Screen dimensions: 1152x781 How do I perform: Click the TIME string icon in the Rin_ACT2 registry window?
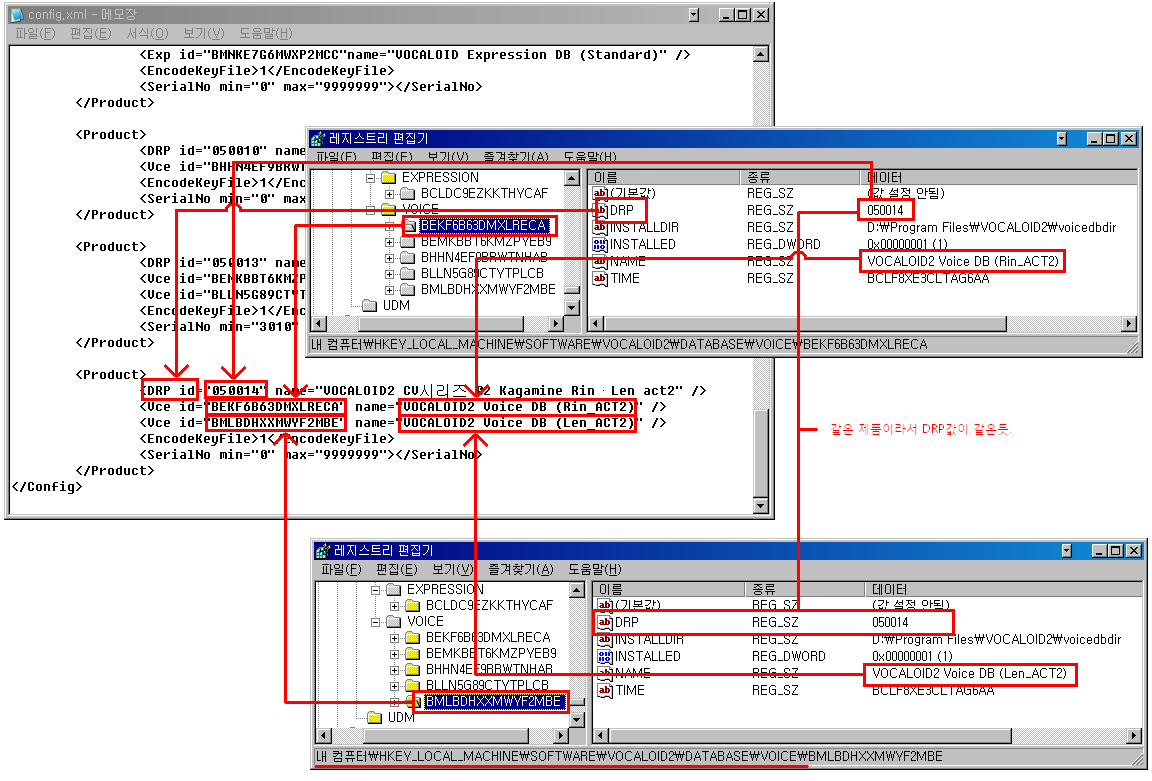tap(600, 278)
